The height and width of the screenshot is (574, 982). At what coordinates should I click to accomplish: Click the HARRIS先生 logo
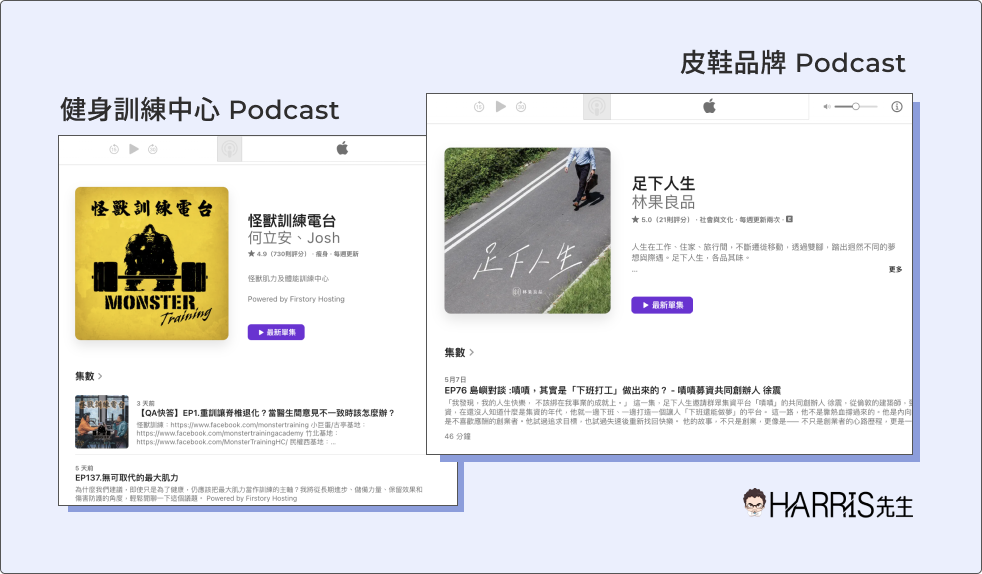[x=828, y=504]
